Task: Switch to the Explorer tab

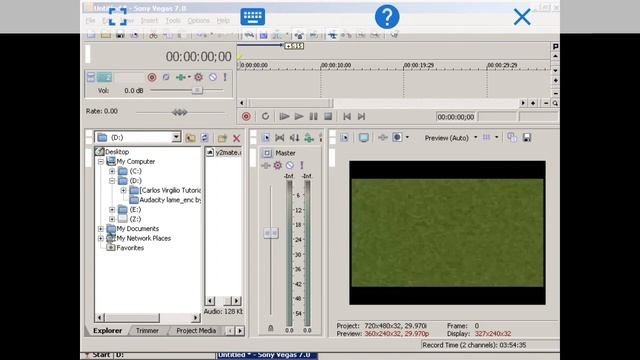Action: [107, 331]
